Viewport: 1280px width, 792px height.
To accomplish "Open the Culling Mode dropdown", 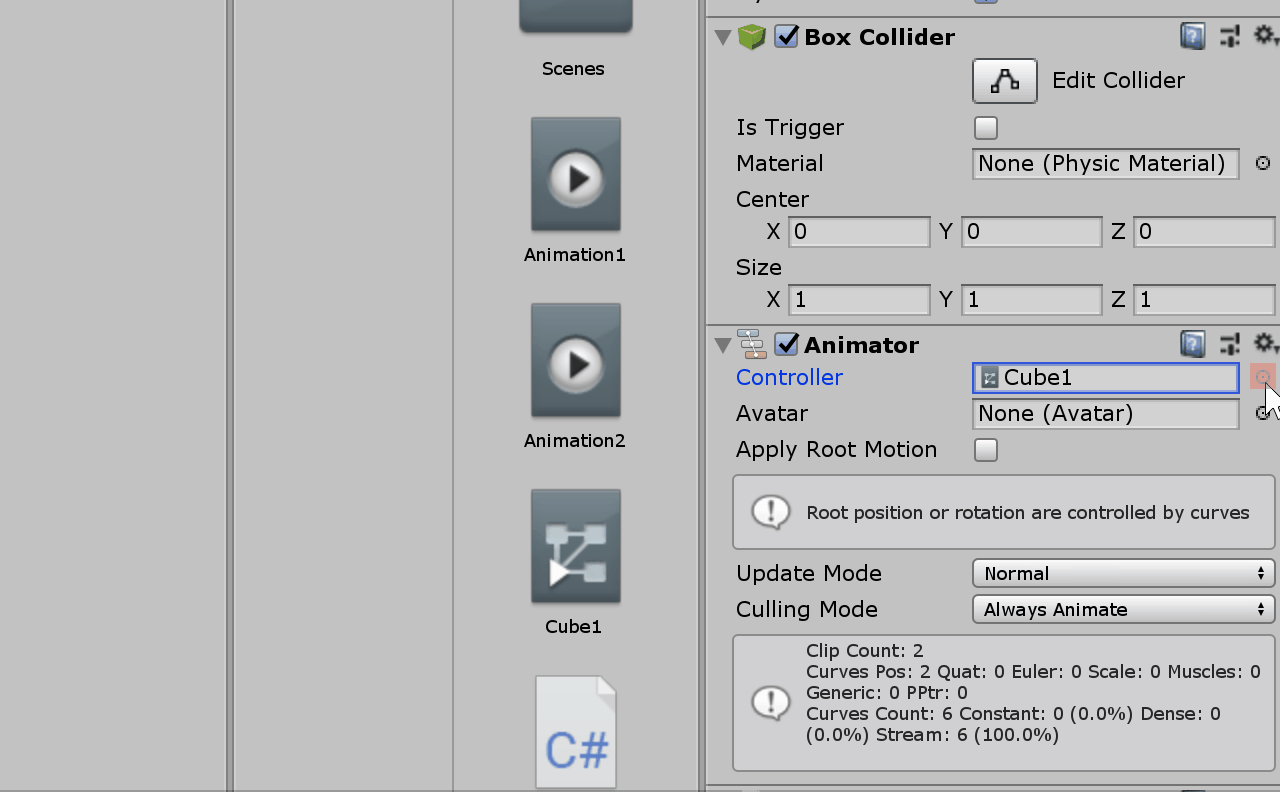I will click(x=1123, y=609).
